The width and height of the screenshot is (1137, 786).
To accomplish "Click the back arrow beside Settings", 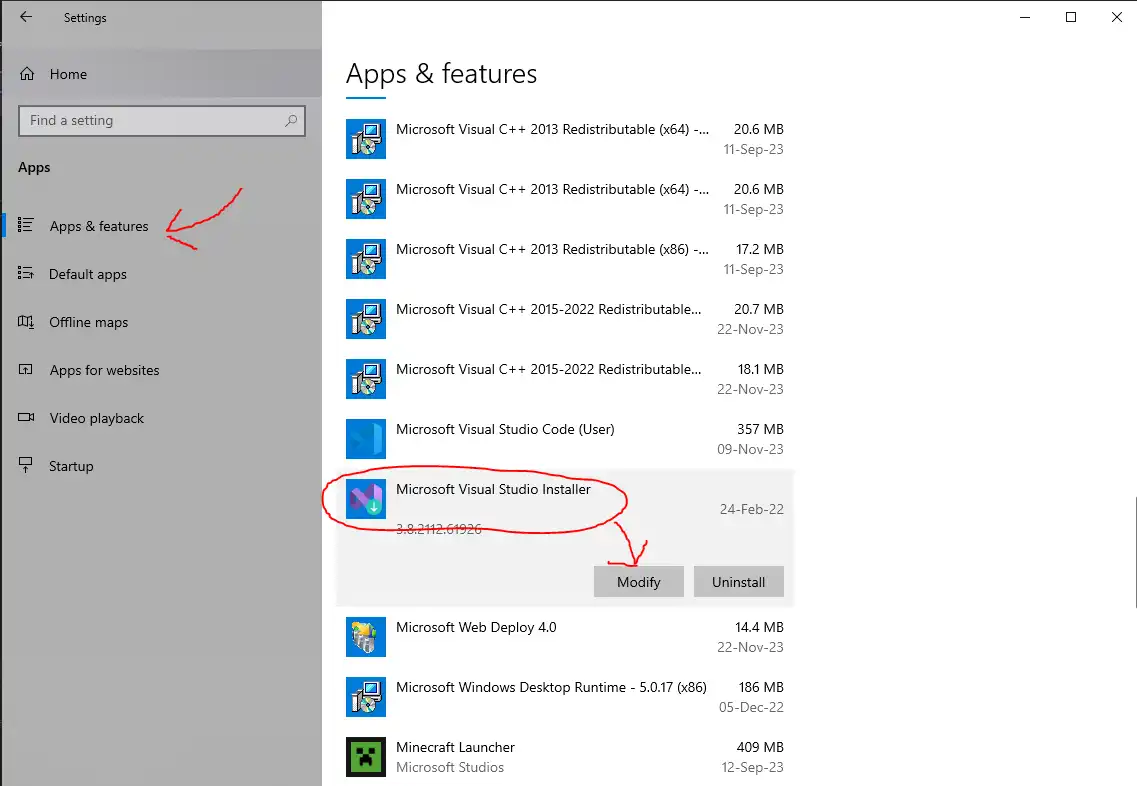I will coord(26,17).
